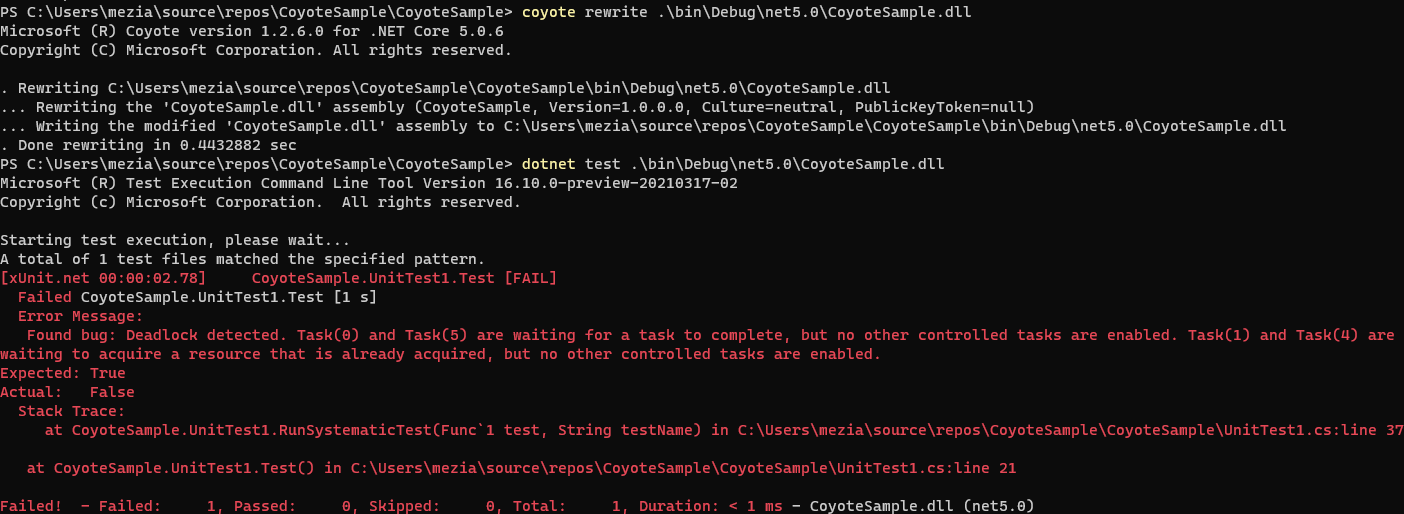Click 'CoyoteSample.UnitTest1.Test [FAIL]' result text
The width and height of the screenshot is (1404, 514).
404,278
